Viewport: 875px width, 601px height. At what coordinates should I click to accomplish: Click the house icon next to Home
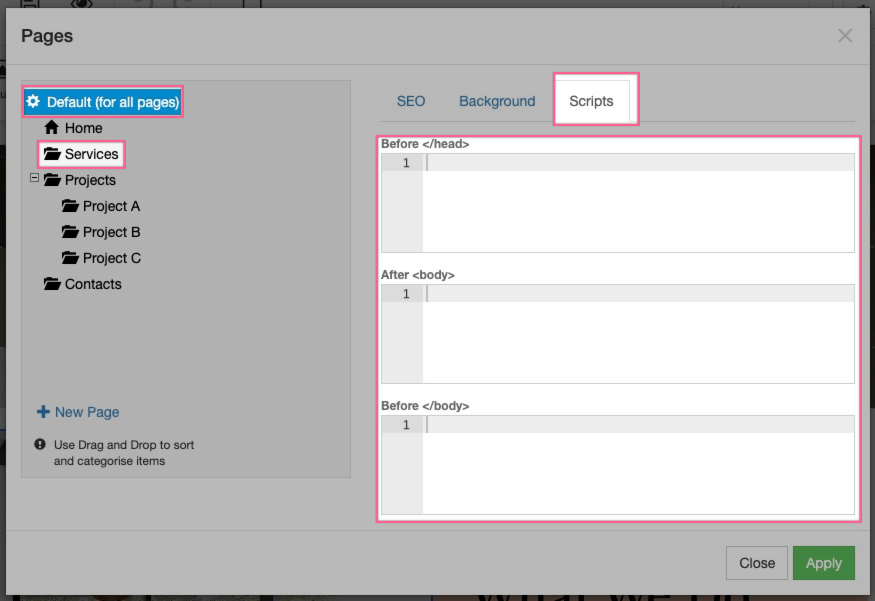pos(51,127)
